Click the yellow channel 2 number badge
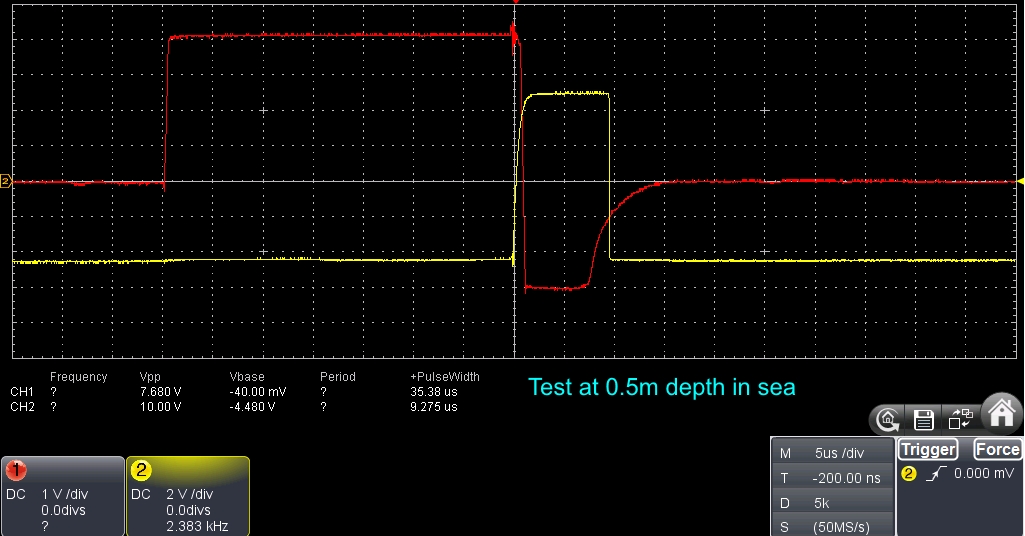This screenshot has height=536, width=1025. pyautogui.click(x=141, y=470)
